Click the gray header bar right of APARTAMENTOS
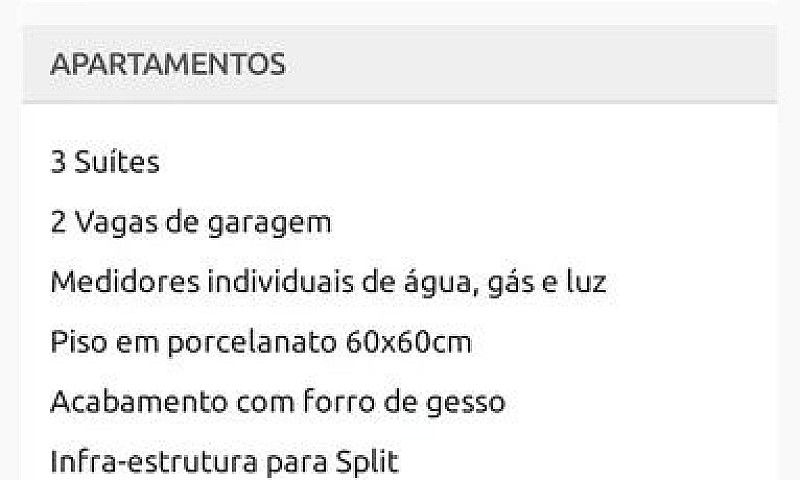 pyautogui.click(x=531, y=64)
